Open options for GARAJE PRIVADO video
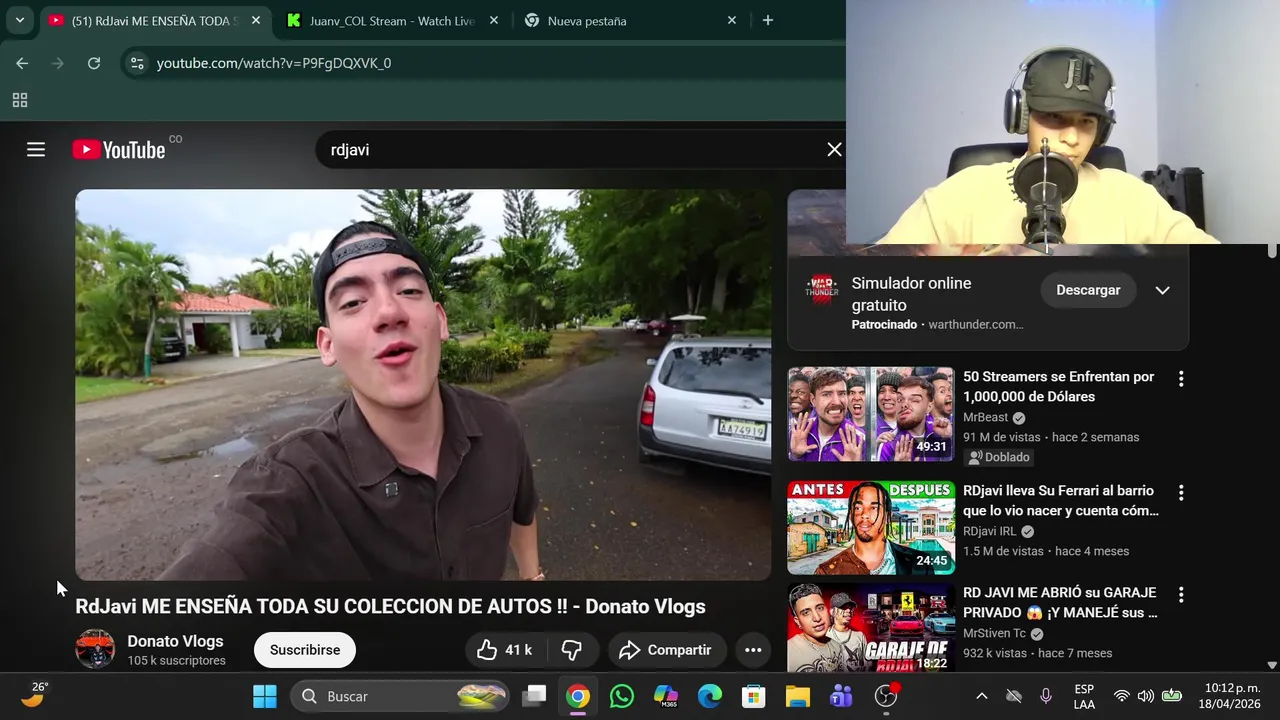This screenshot has width=1280, height=720. tap(1181, 595)
